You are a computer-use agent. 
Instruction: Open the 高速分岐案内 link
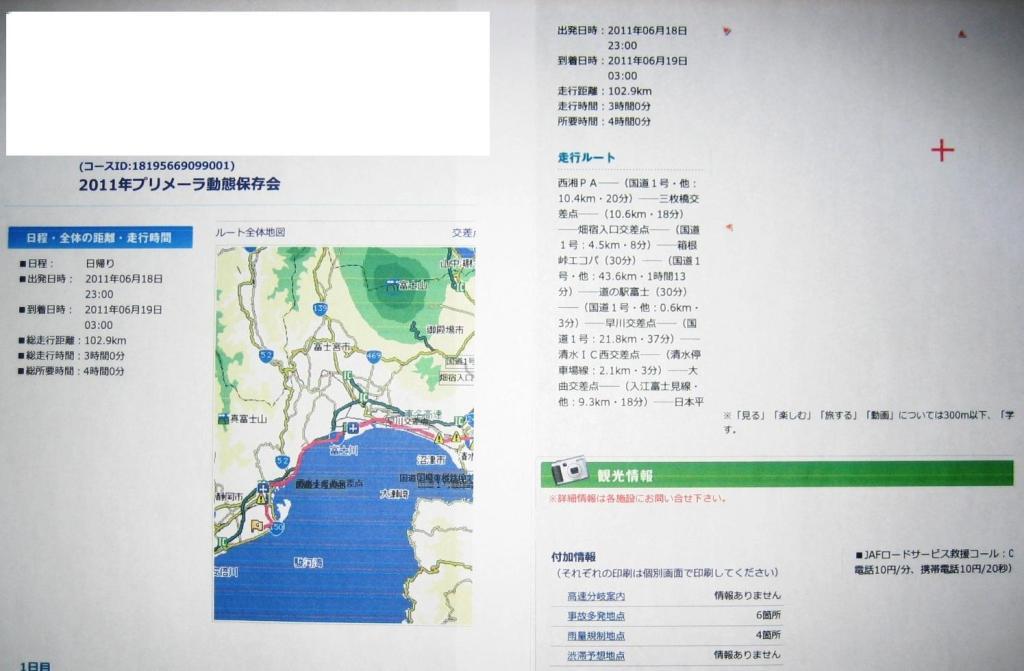[596, 596]
